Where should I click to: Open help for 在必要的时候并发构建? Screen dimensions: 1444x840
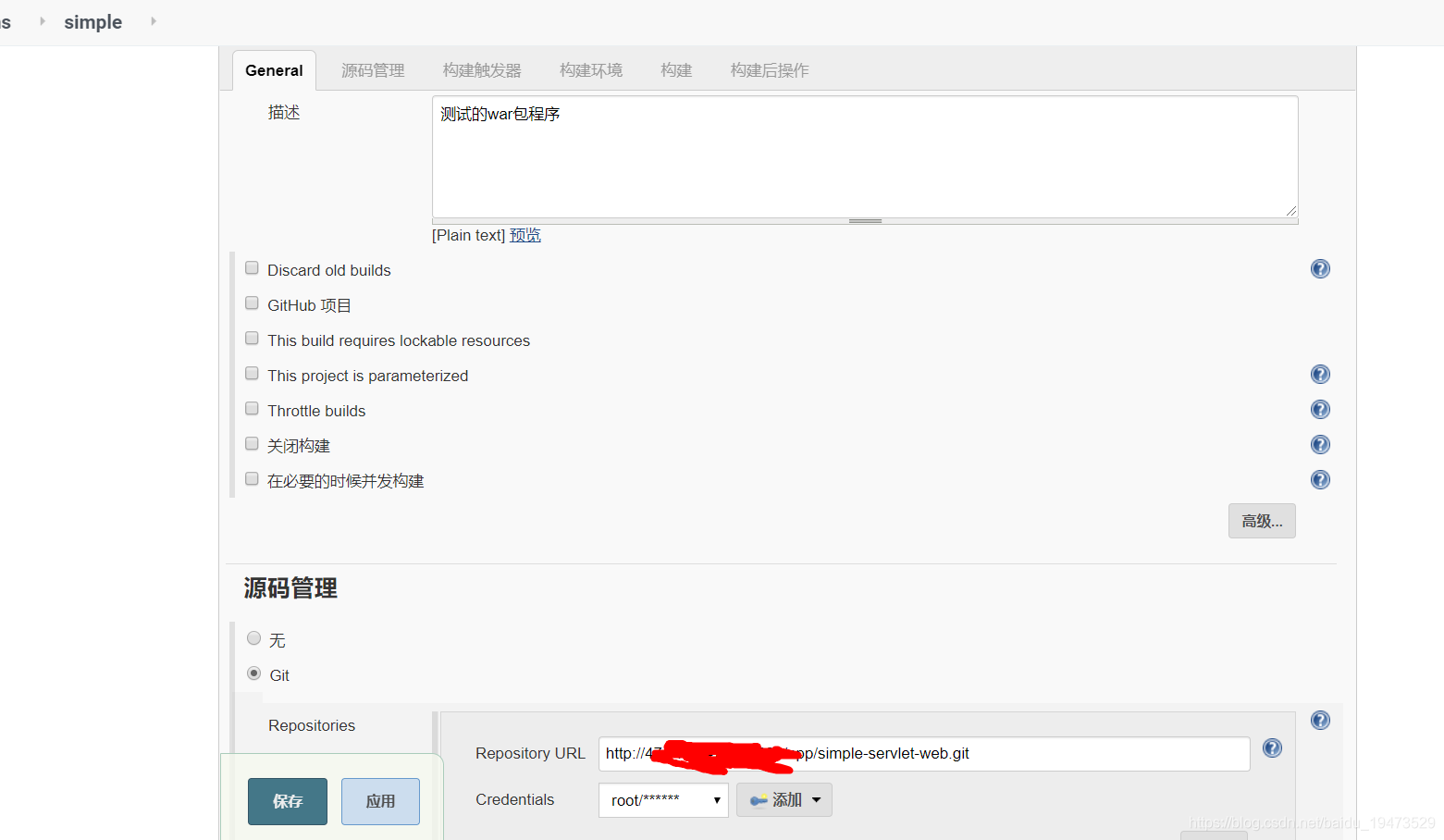[x=1320, y=480]
